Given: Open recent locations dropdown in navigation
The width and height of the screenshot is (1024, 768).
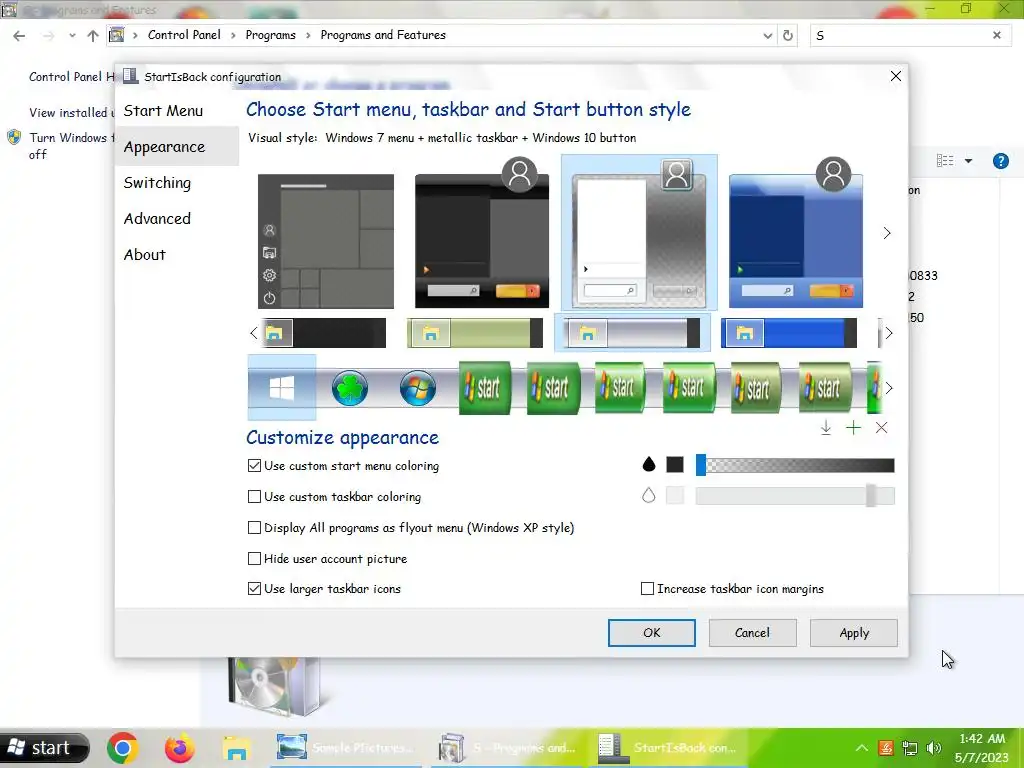Looking at the screenshot, I should coord(72,35).
